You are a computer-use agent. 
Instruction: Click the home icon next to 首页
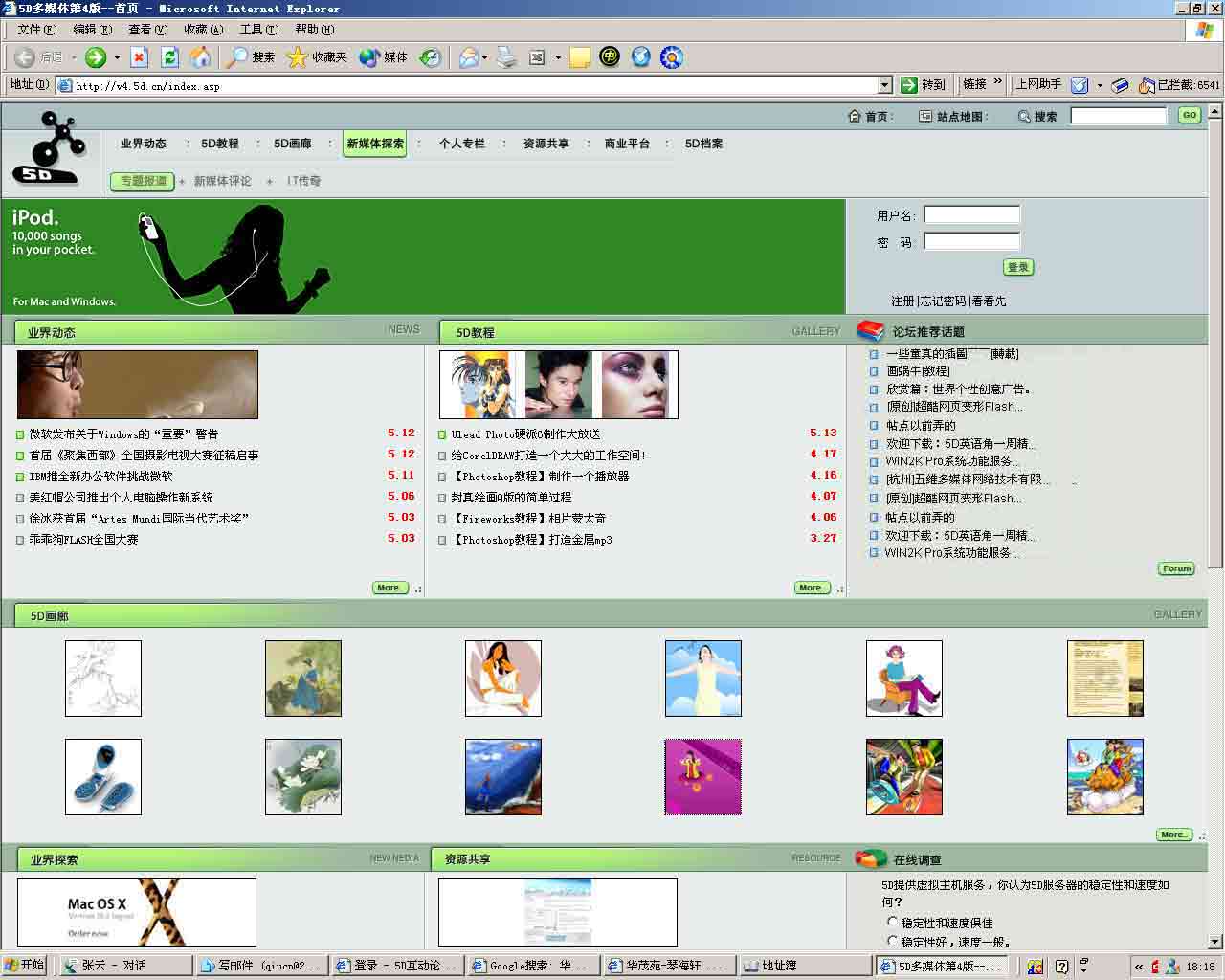pos(855,116)
